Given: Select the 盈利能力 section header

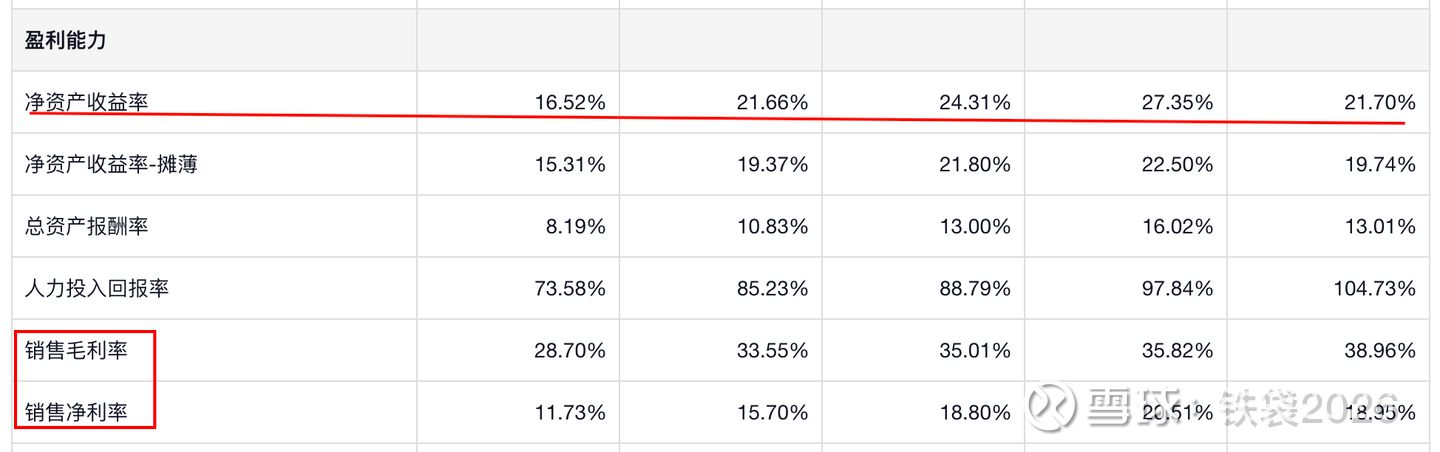Looking at the screenshot, I should (x=66, y=41).
